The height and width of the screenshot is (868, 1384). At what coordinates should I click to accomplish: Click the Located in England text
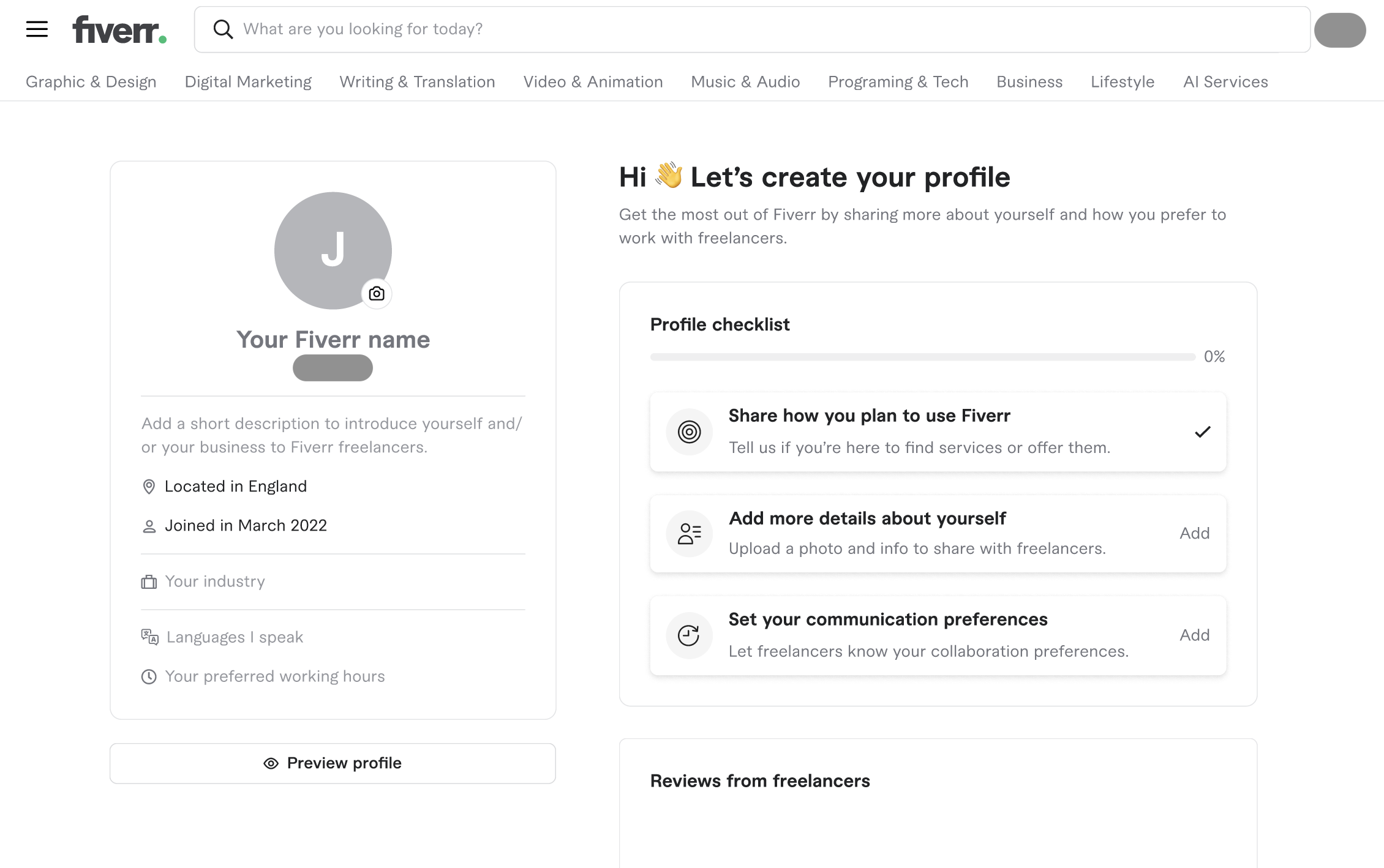click(236, 487)
